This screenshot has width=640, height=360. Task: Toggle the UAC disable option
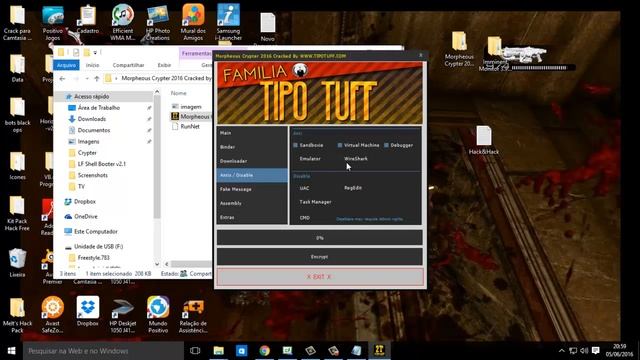tap(304, 188)
